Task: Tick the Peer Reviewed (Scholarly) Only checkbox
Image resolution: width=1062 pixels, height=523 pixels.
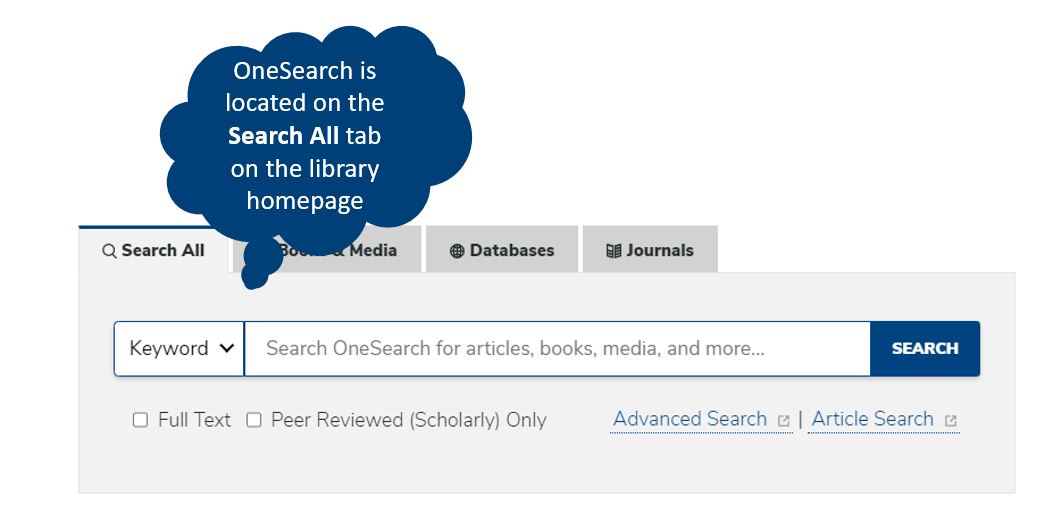Action: click(254, 420)
